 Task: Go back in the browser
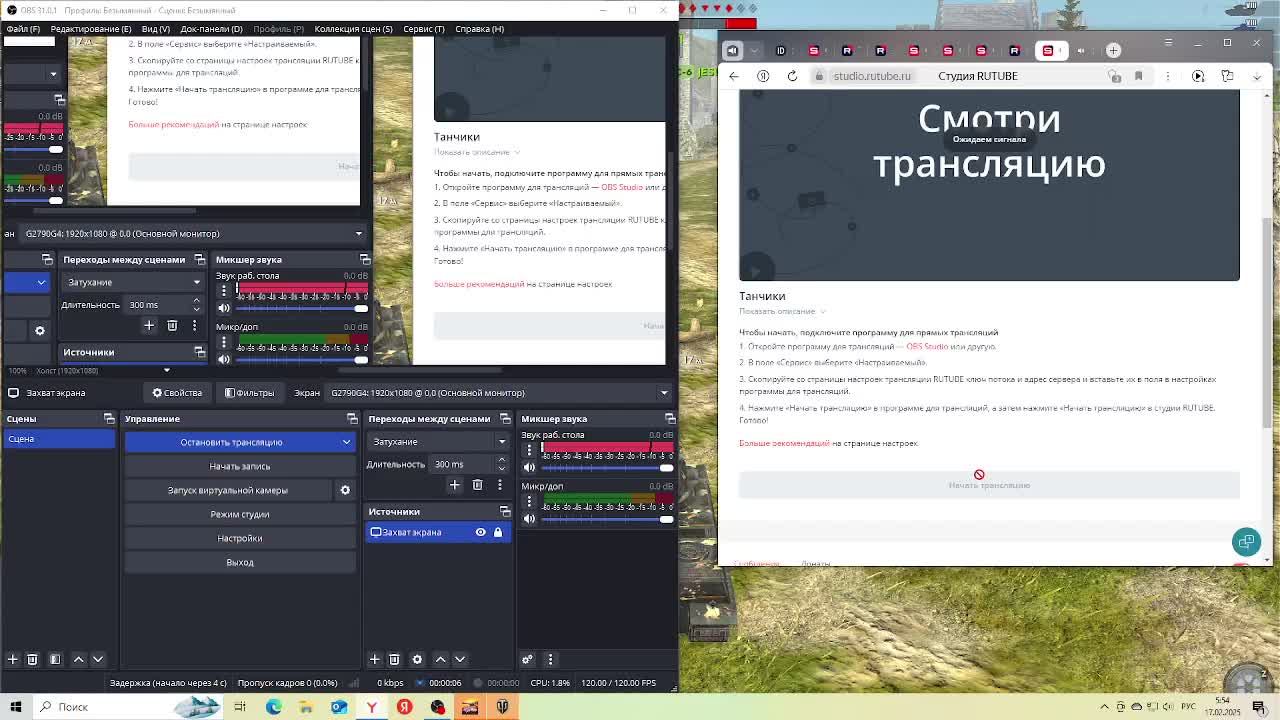pyautogui.click(x=734, y=76)
